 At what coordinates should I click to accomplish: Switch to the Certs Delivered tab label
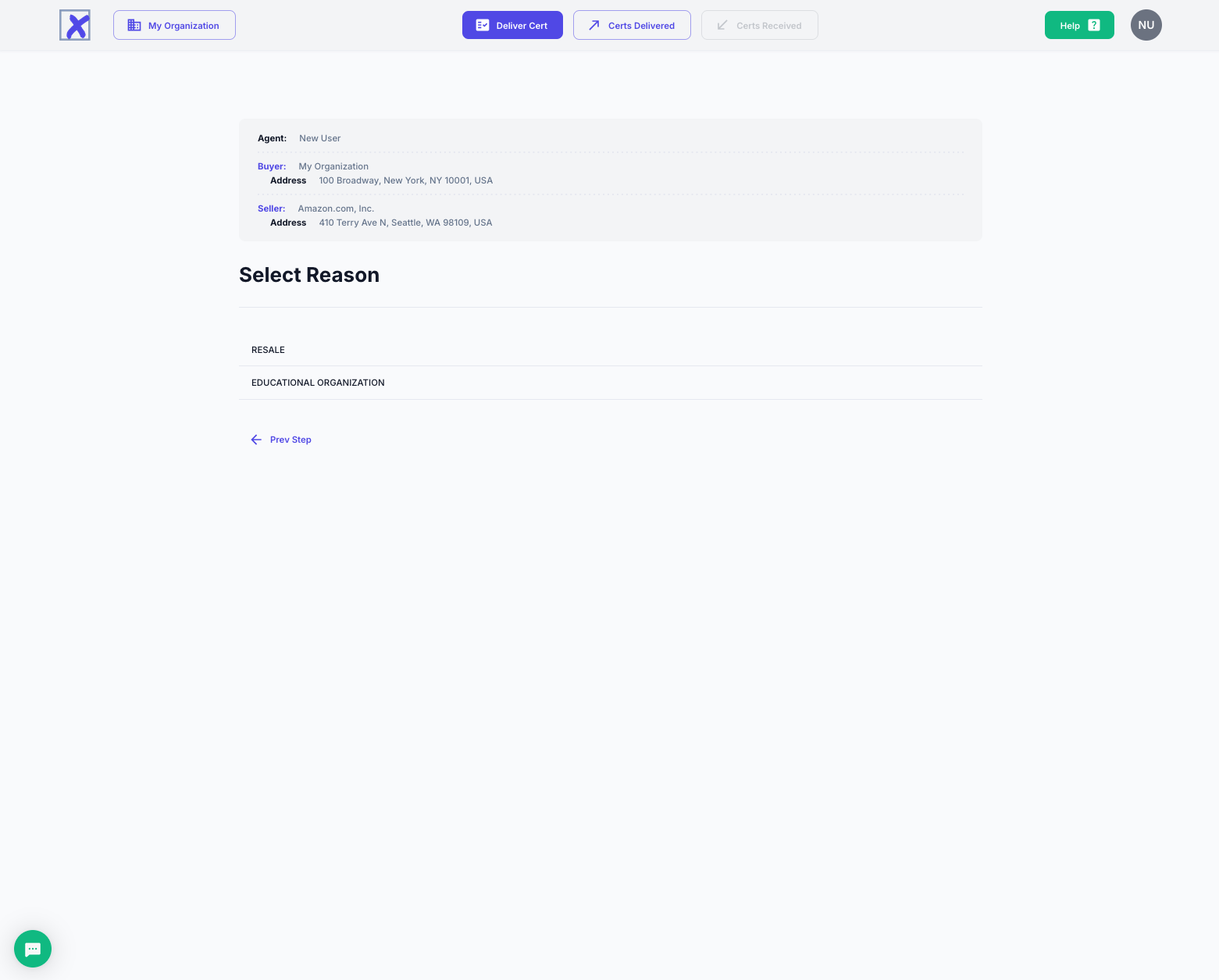click(641, 26)
